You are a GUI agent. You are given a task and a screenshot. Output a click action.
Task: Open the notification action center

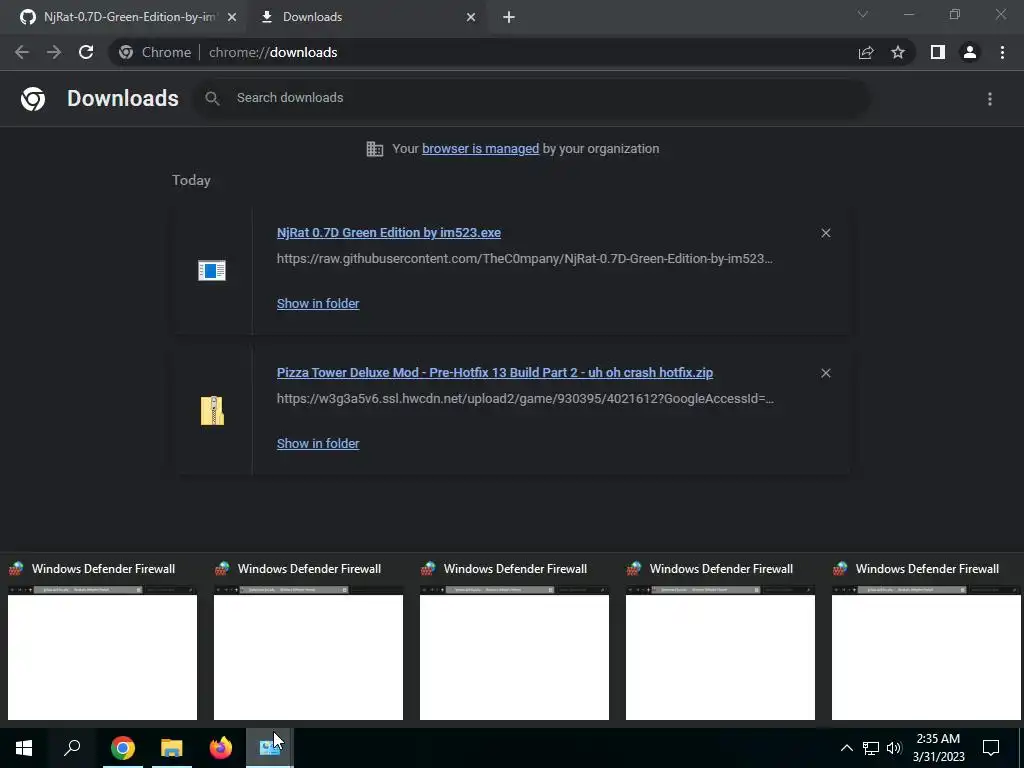991,748
